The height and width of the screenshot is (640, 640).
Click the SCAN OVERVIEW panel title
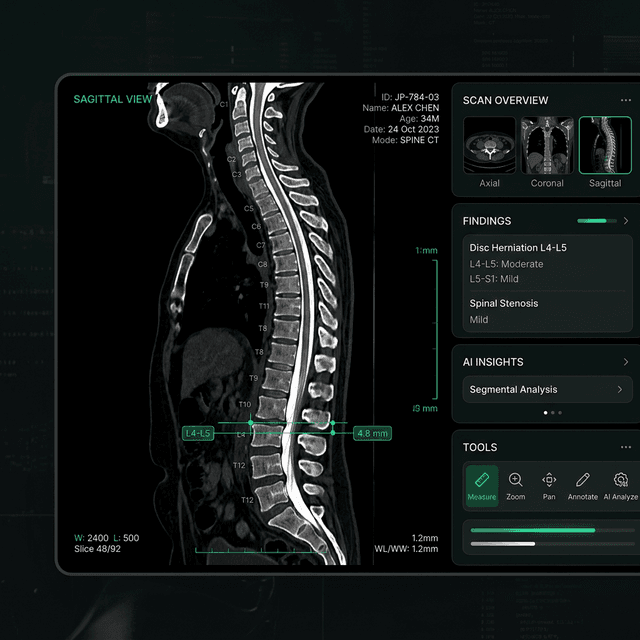505,100
